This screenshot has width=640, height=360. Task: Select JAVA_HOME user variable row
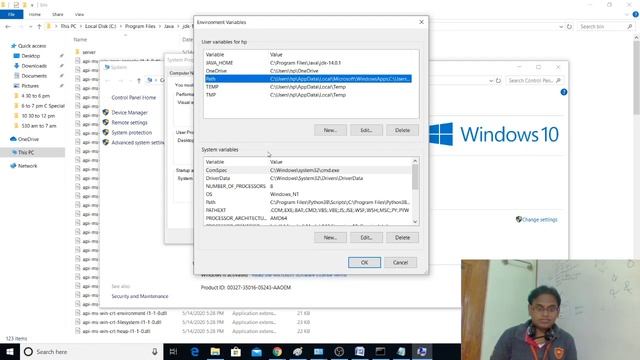[308, 63]
